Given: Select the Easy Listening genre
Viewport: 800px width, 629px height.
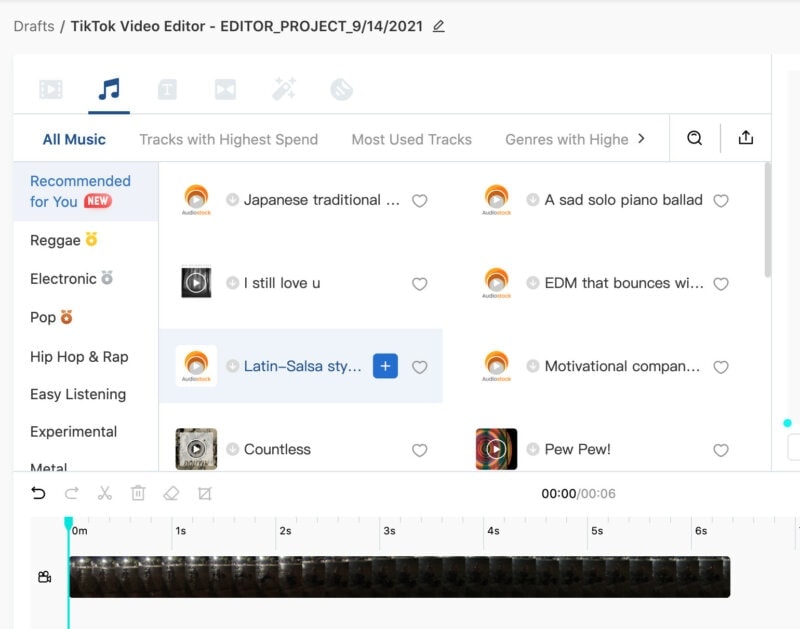Looking at the screenshot, I should (x=78, y=394).
